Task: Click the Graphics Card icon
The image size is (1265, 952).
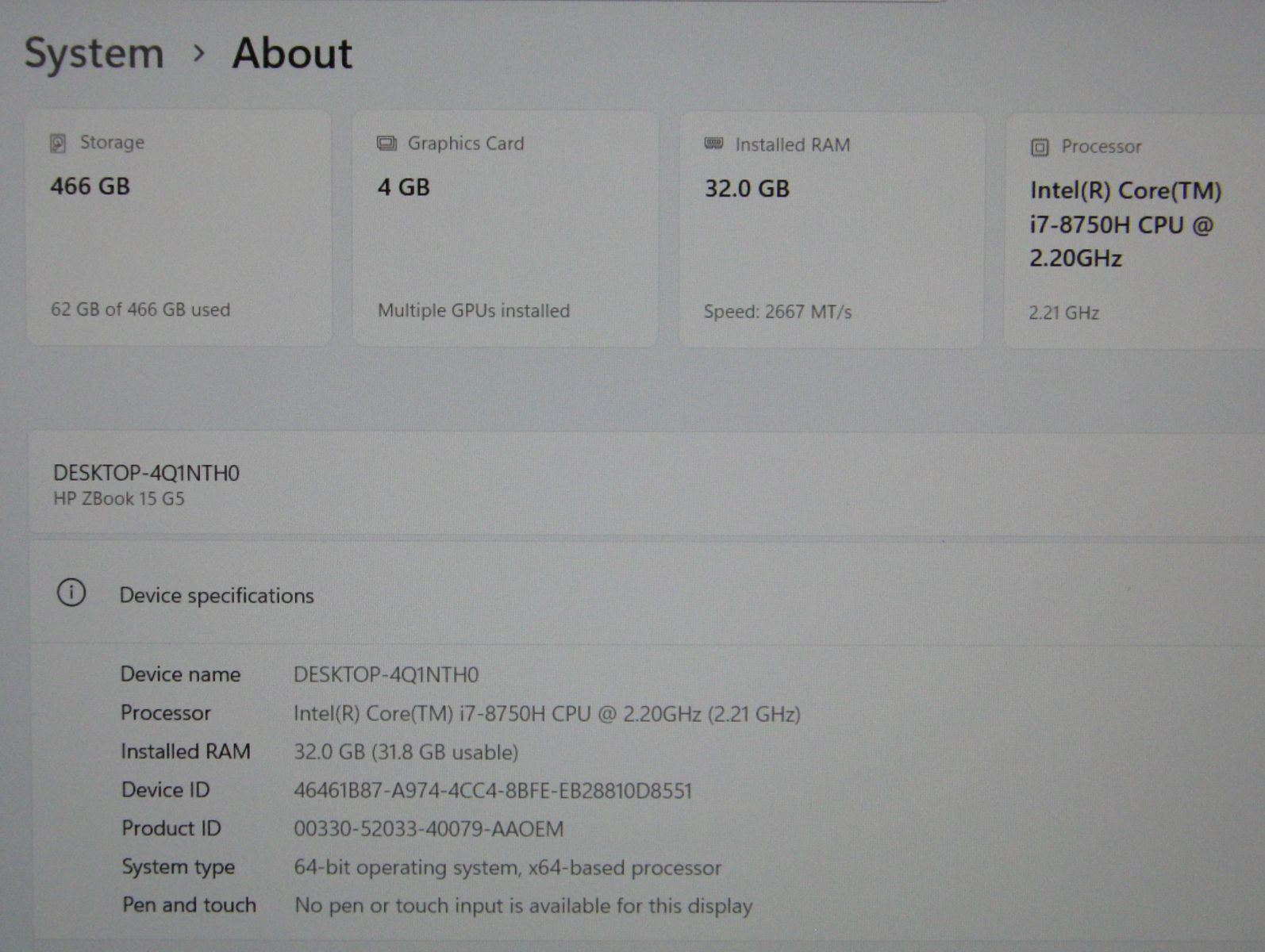Action: click(386, 144)
